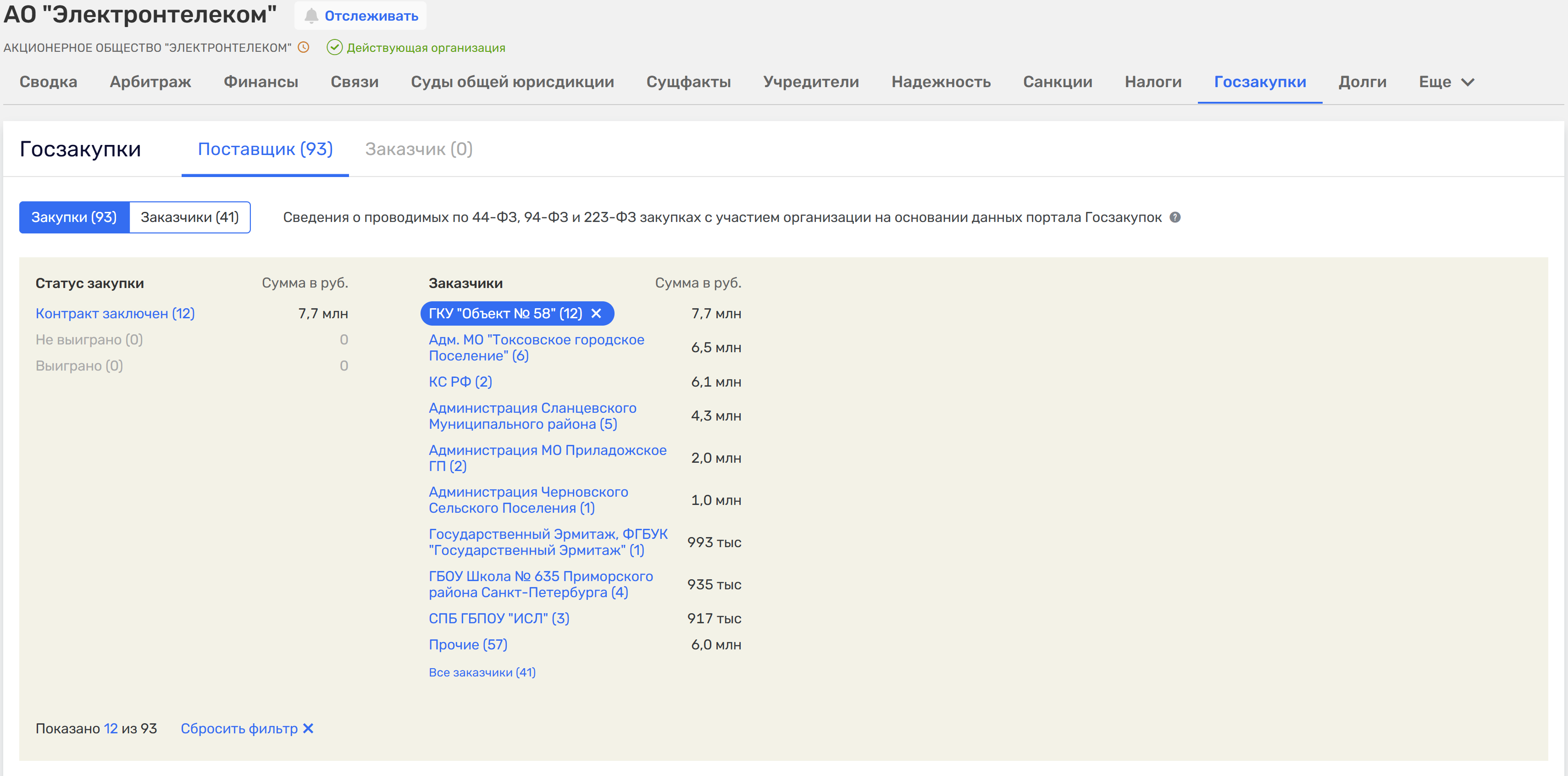1568x776 pixels.
Task: Expand Прочие (57) customers
Action: pyautogui.click(x=467, y=644)
